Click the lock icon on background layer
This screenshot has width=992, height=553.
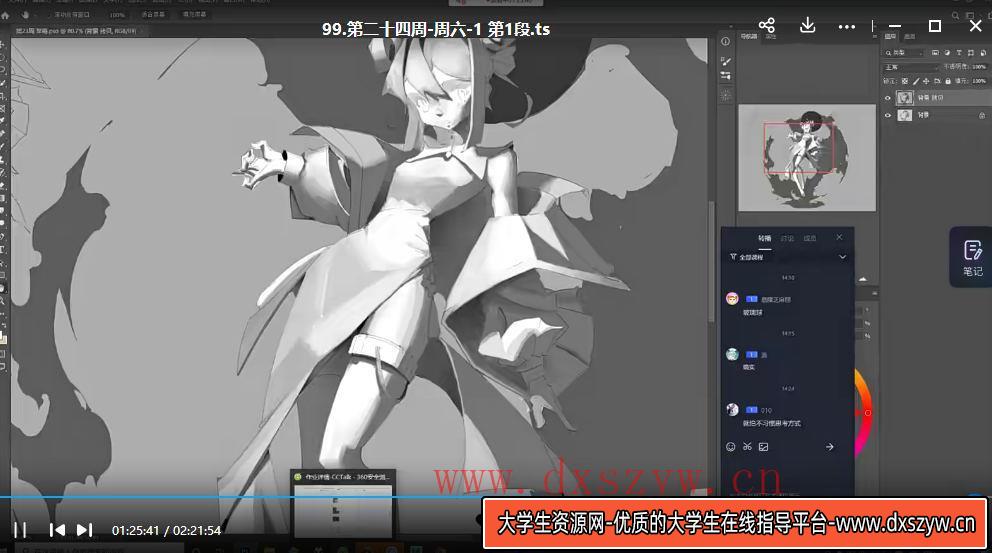(982, 115)
